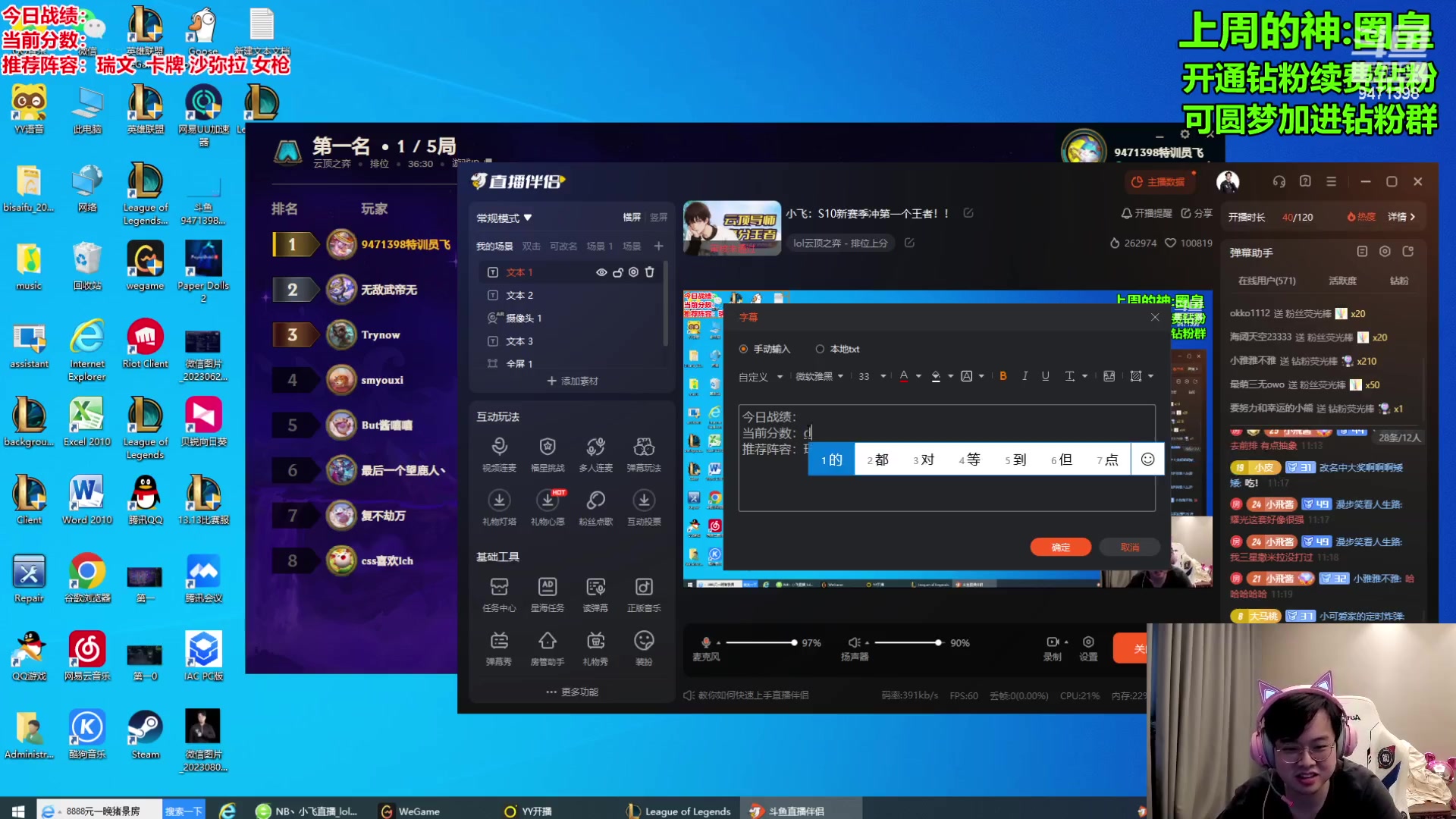Expand 常规模式 mode dropdown
This screenshot has height=819, width=1456.
504,218
